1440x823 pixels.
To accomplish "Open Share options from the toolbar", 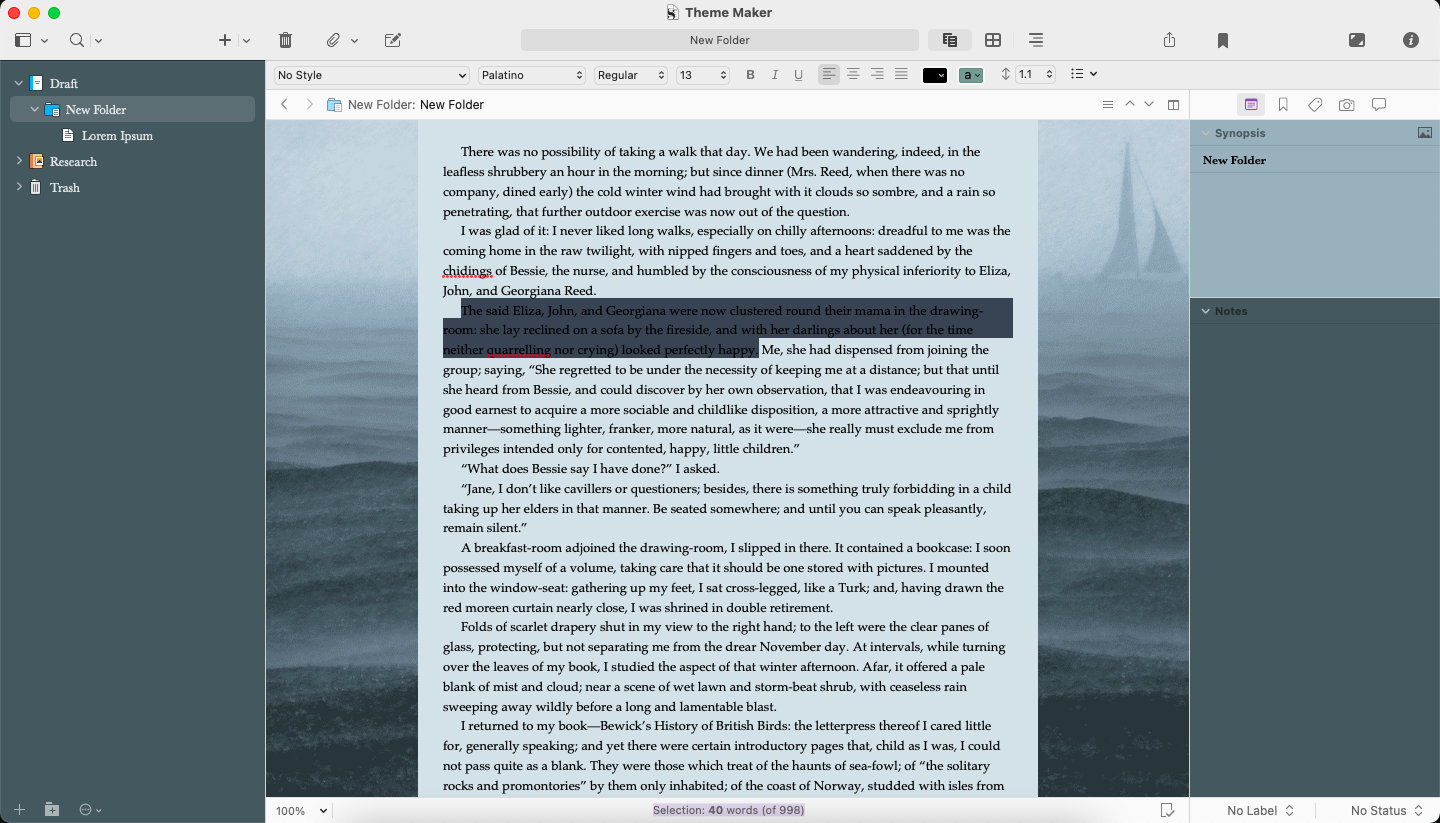I will tap(1169, 40).
